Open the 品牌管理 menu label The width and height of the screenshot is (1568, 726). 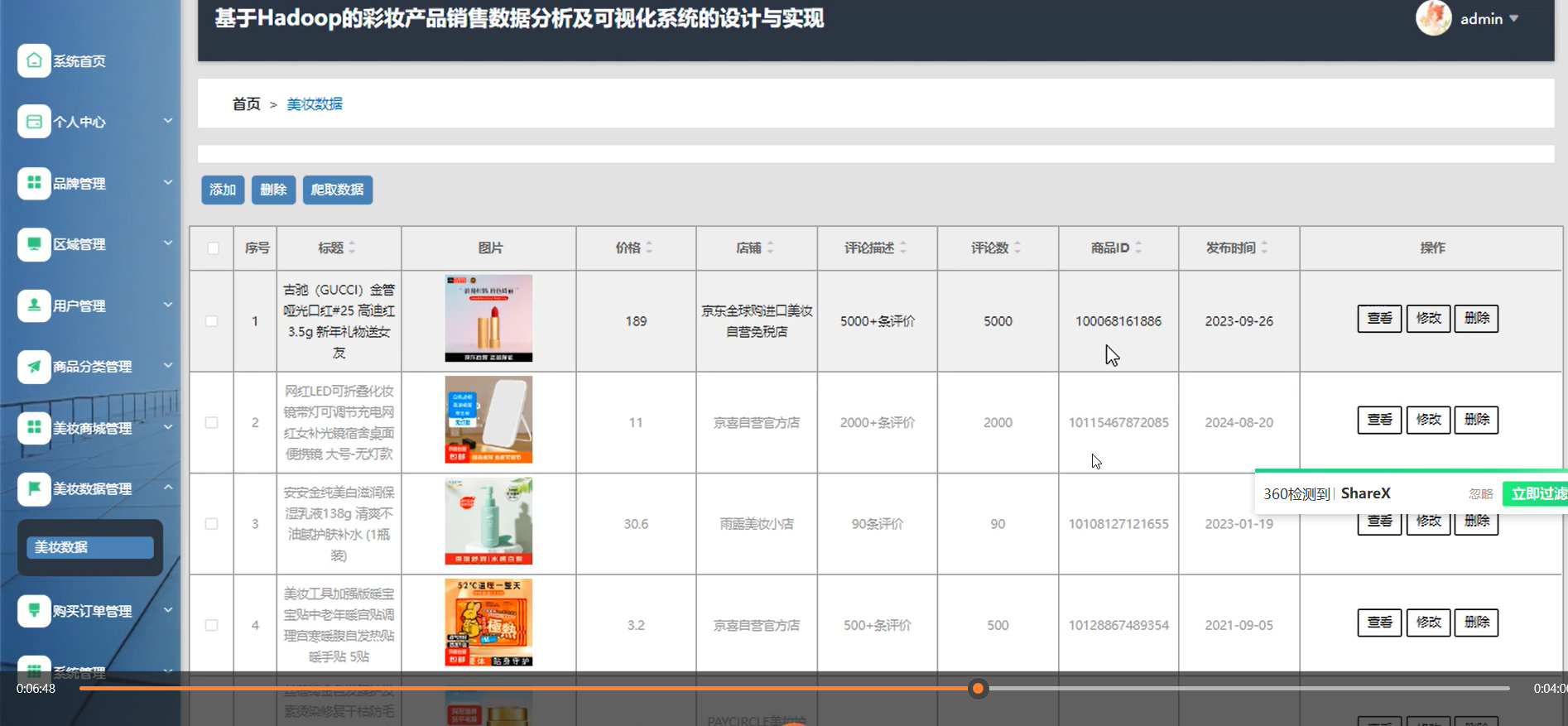pyautogui.click(x=79, y=184)
